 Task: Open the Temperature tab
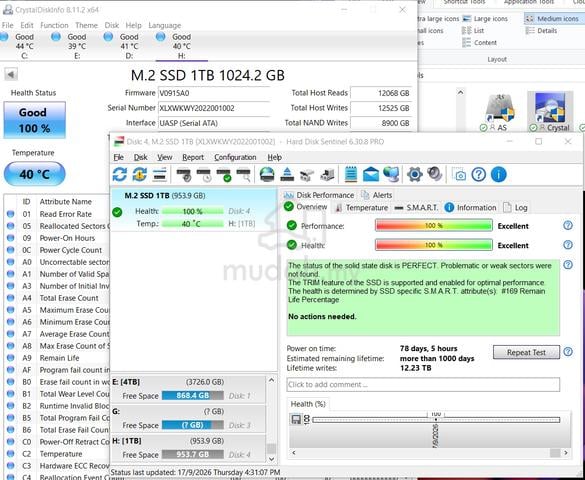tap(361, 207)
